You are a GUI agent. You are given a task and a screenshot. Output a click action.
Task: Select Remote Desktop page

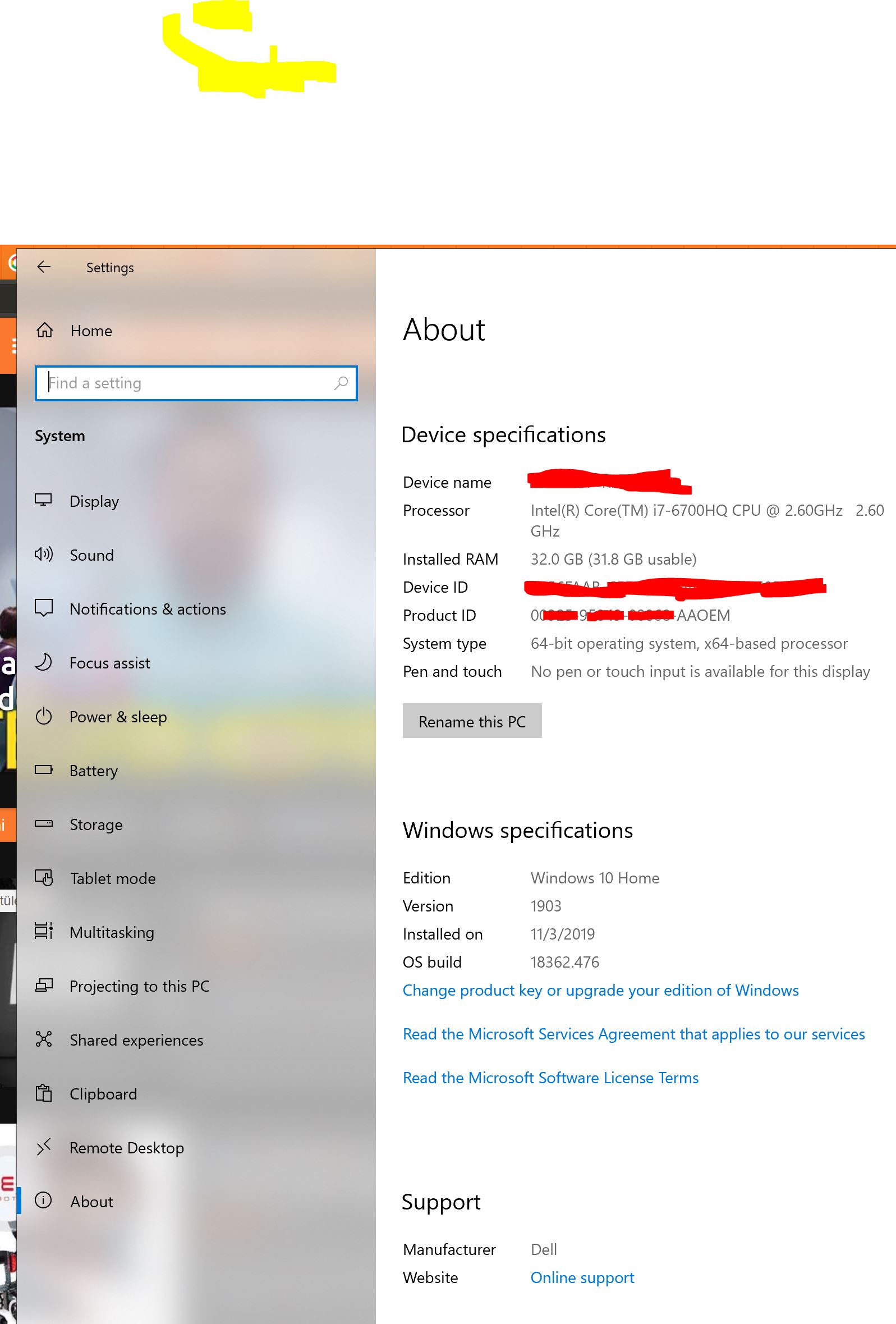coord(126,1147)
